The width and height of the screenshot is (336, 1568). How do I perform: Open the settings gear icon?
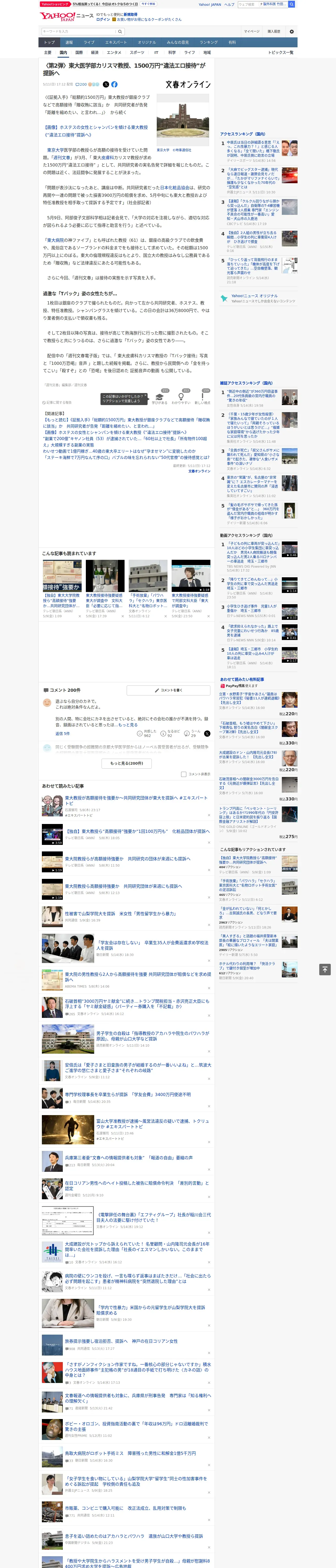[x=292, y=32]
